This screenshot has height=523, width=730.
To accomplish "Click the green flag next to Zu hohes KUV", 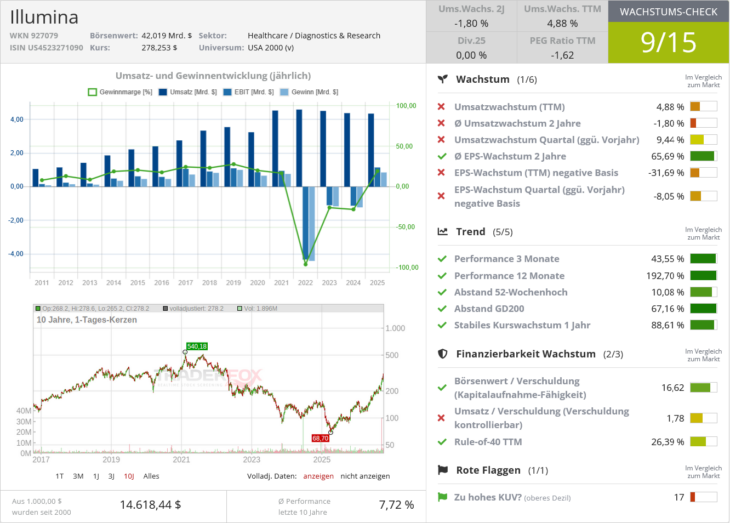I will (442, 497).
